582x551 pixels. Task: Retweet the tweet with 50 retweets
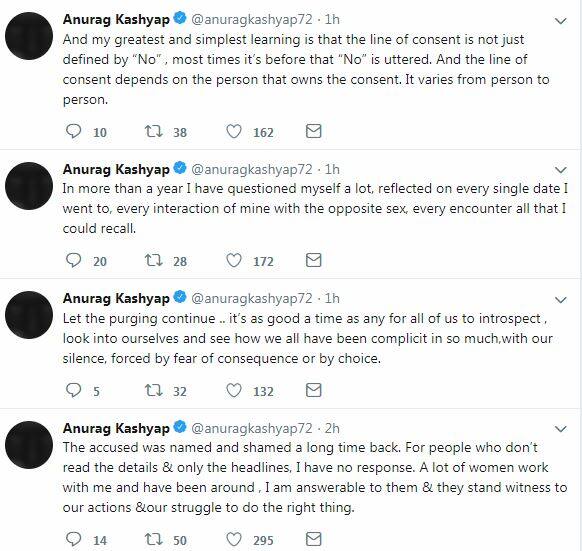click(x=153, y=539)
